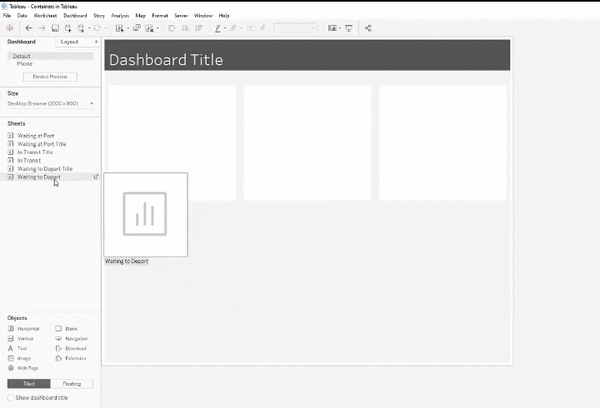
Task: Switch object mode to Floating
Action: pyautogui.click(x=75, y=383)
